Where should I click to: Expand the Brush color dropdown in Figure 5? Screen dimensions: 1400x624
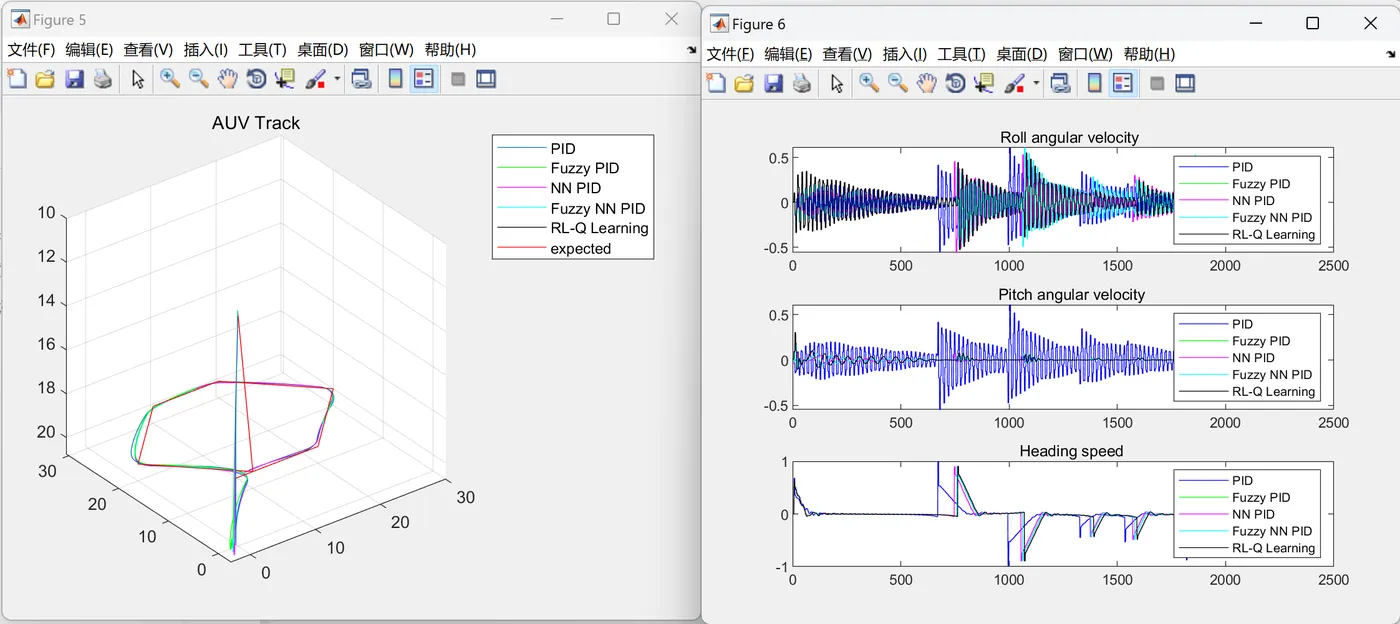tap(337, 79)
